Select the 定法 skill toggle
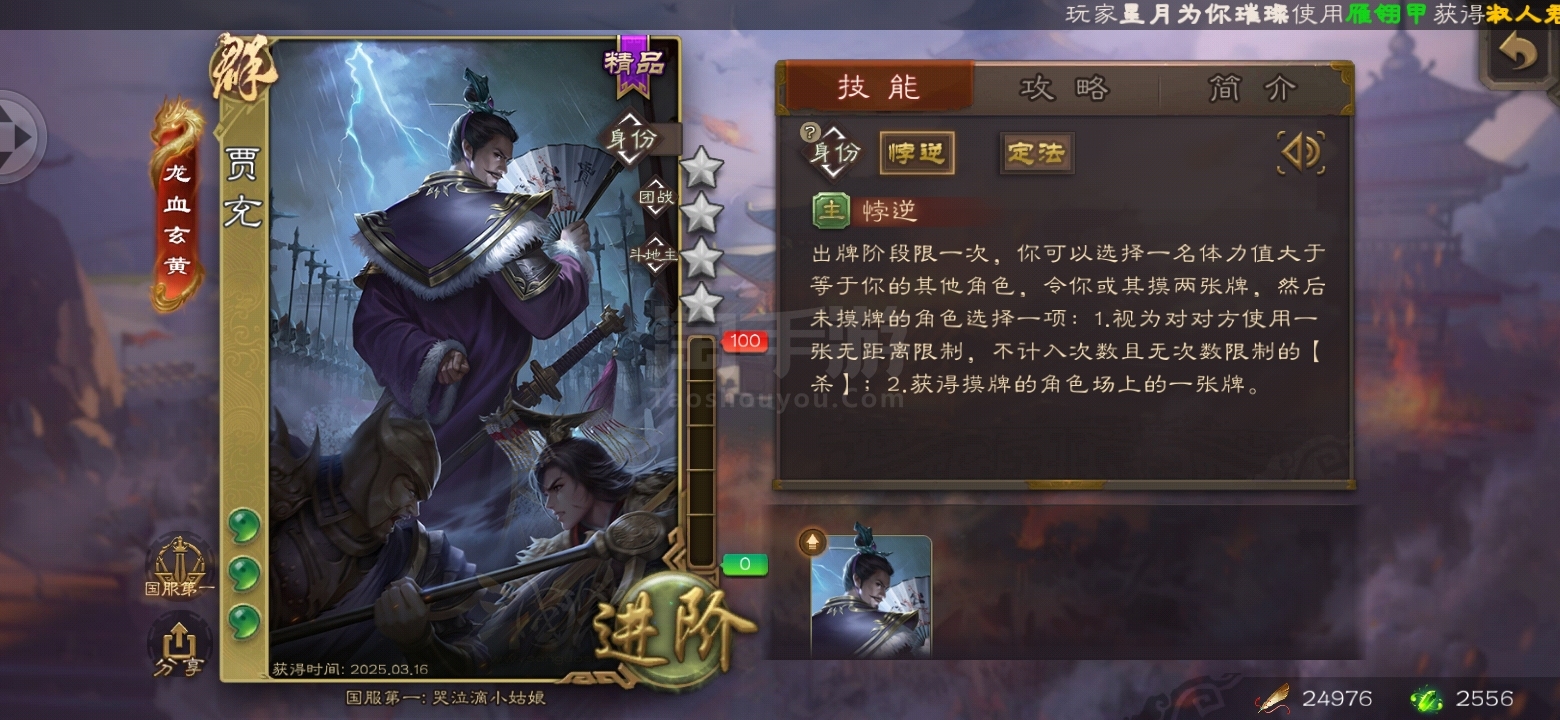The image size is (1560, 720). (1037, 153)
